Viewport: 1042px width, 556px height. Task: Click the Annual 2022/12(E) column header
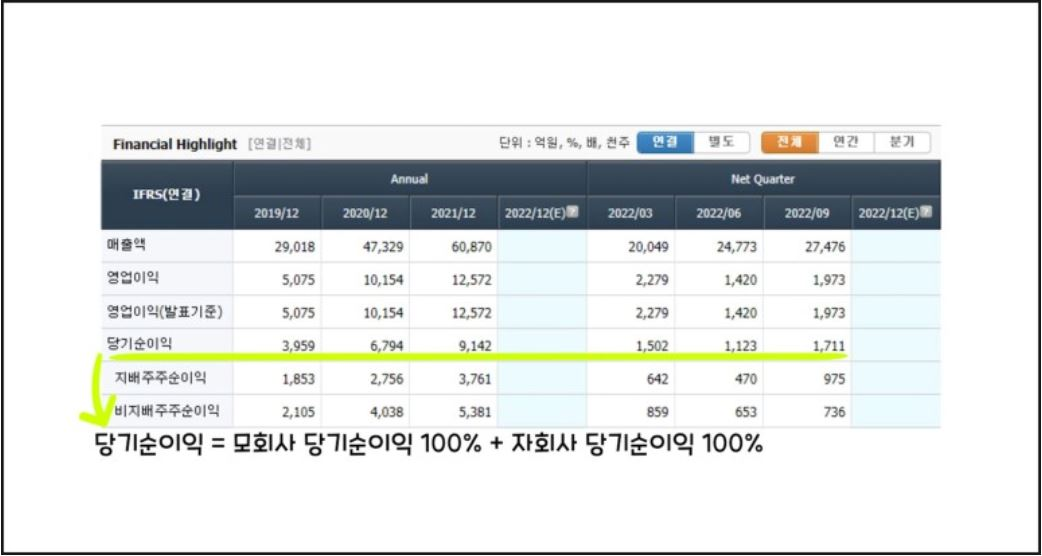tap(542, 213)
